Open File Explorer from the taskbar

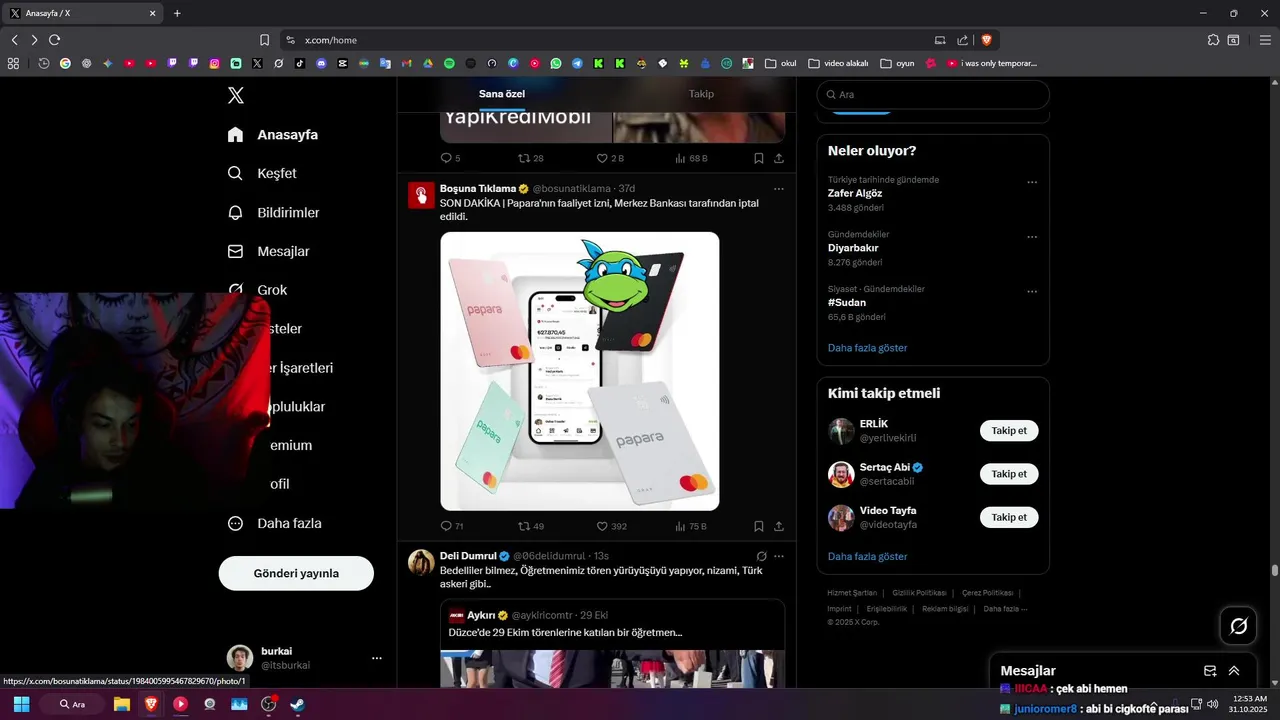click(122, 704)
